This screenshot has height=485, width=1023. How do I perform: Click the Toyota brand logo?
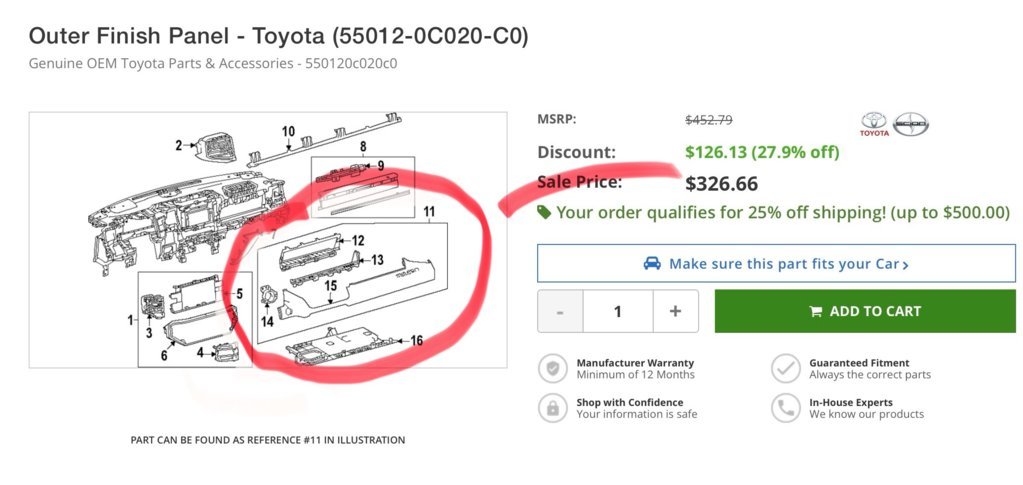874,124
